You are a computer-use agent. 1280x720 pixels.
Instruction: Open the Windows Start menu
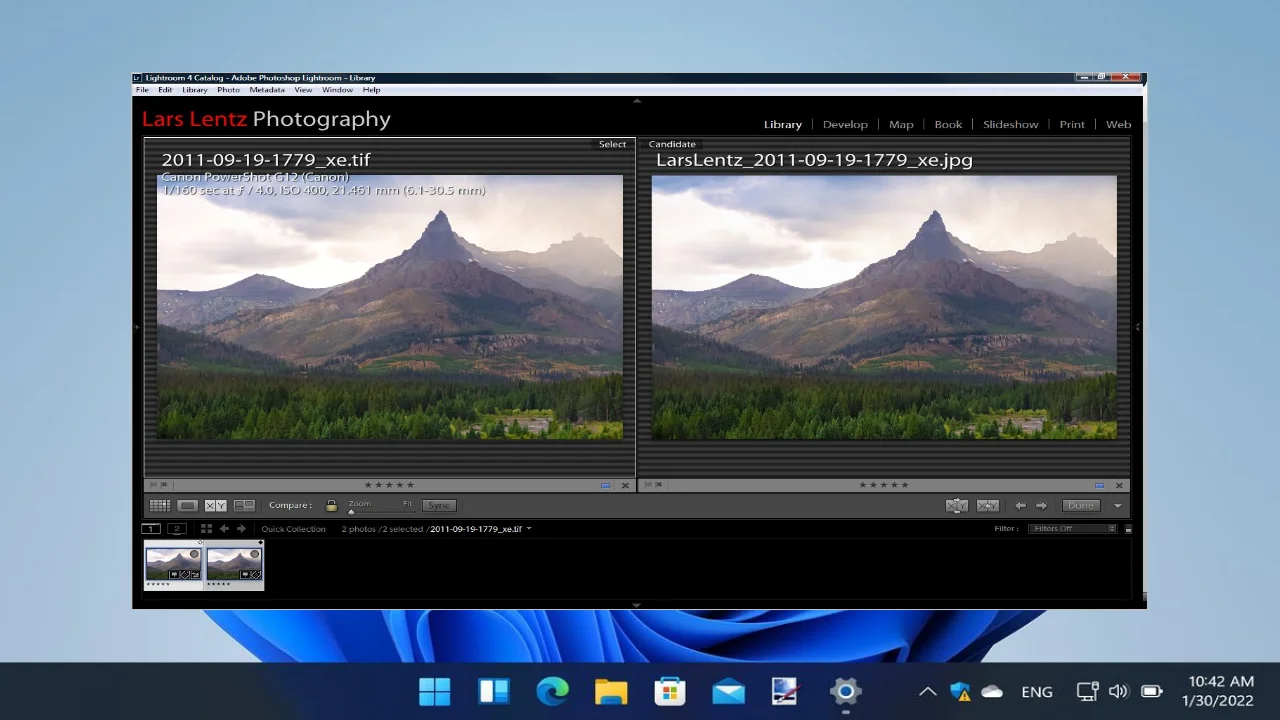435,691
